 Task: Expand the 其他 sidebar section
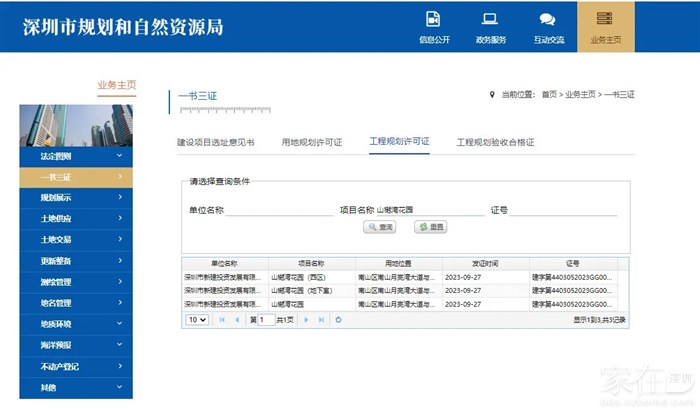75,387
